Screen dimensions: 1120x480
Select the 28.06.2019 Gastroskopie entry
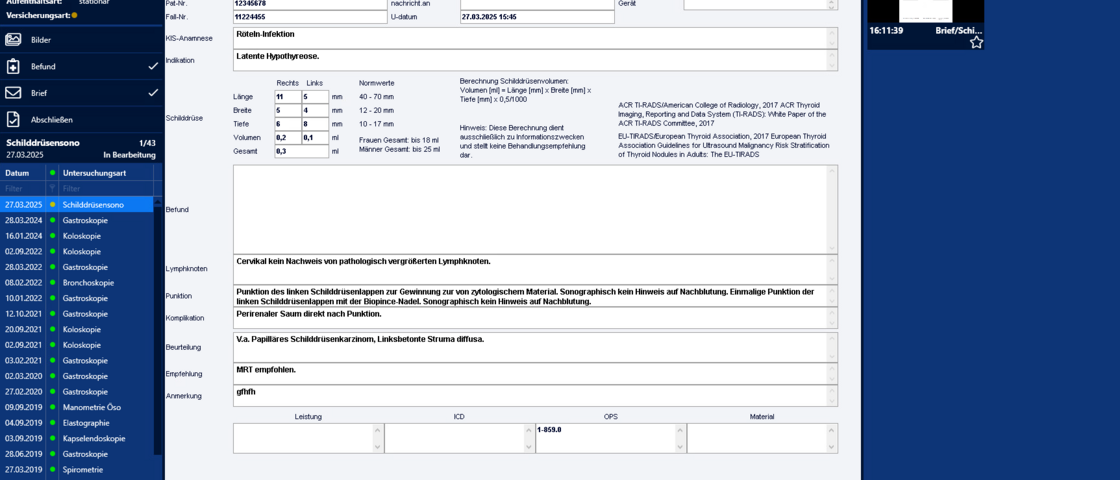[77, 454]
